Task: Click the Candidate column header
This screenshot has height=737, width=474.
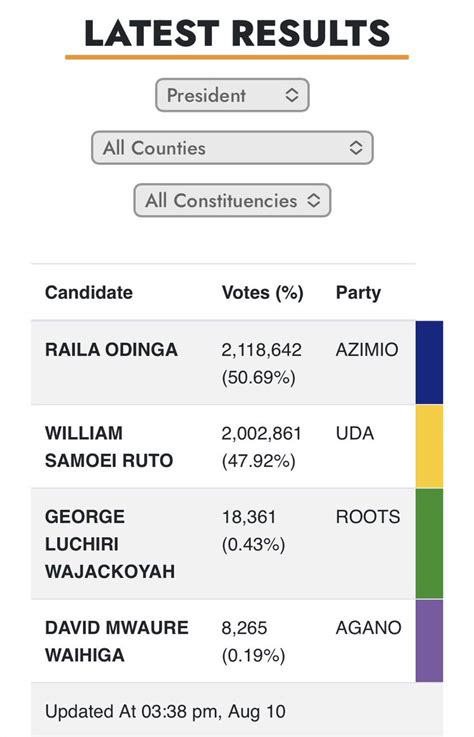Action: point(89,292)
